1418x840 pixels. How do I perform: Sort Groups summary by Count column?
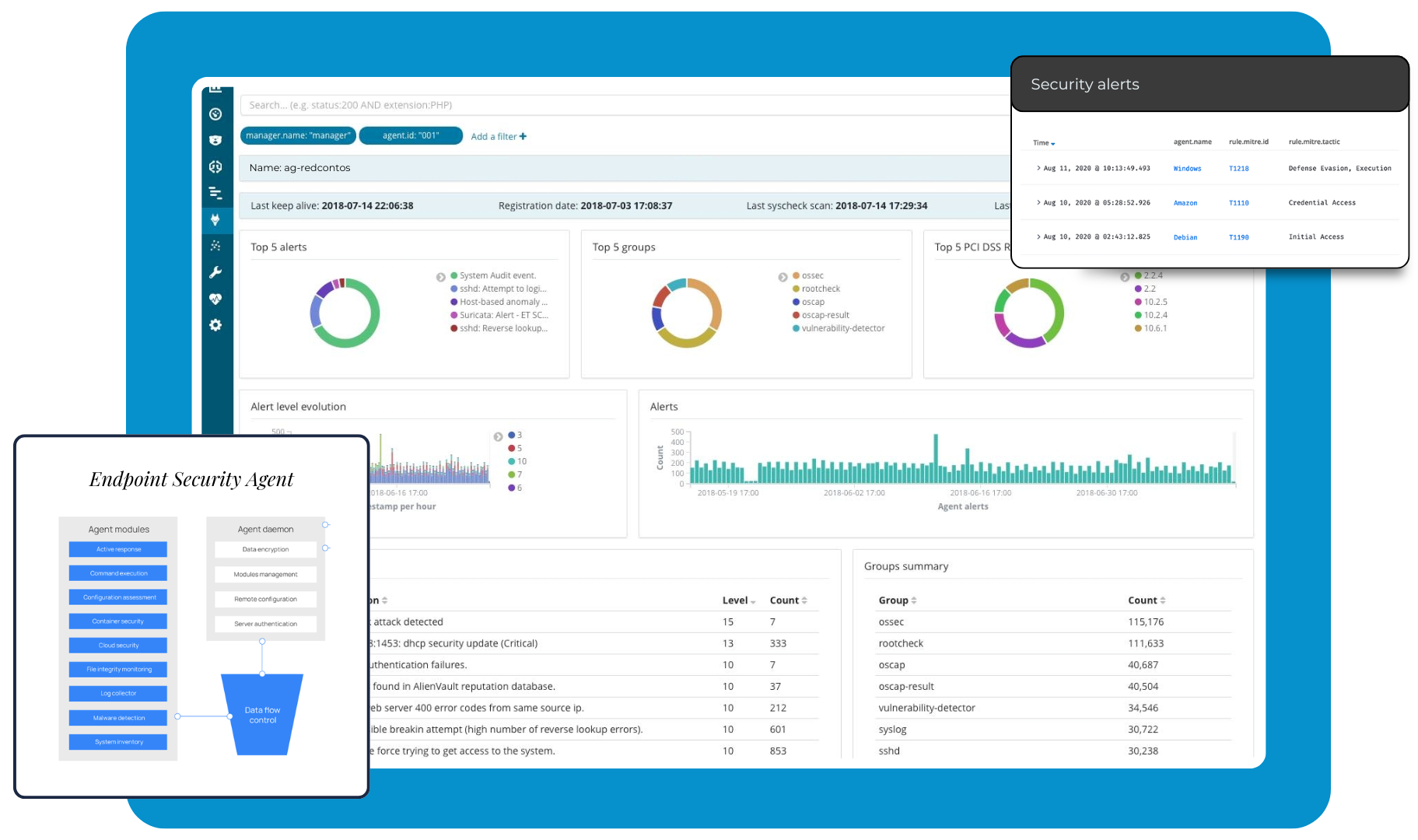click(1147, 600)
